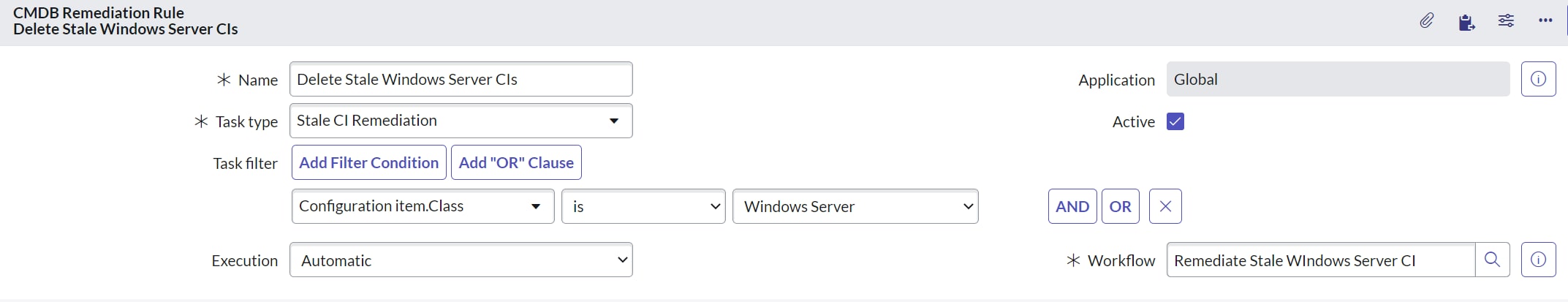The width and height of the screenshot is (1568, 302).
Task: Click the AND condition button
Action: coord(1072,206)
